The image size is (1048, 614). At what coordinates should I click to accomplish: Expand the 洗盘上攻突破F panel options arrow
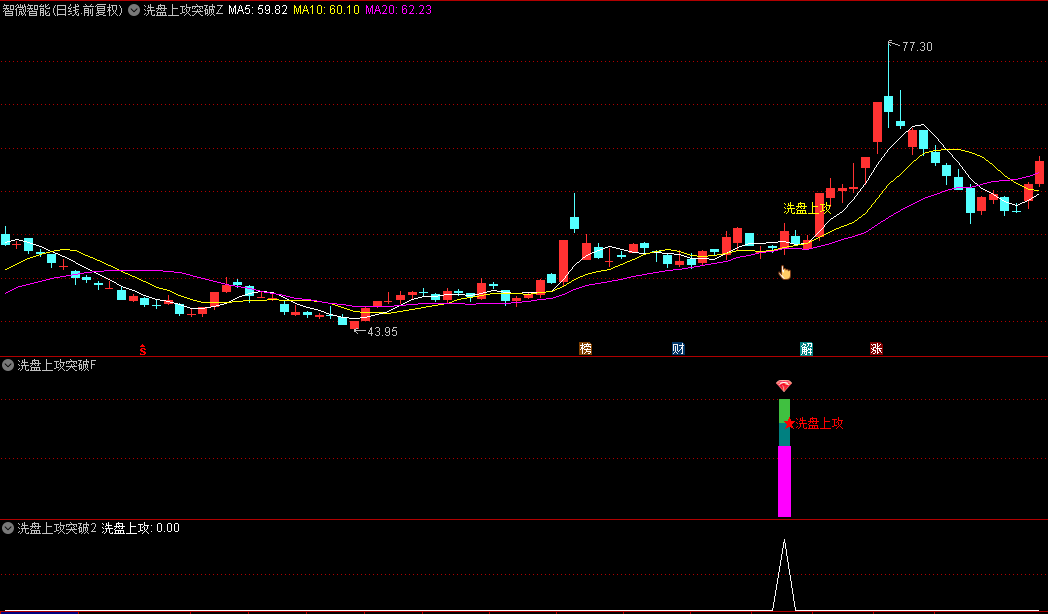[x=8, y=365]
